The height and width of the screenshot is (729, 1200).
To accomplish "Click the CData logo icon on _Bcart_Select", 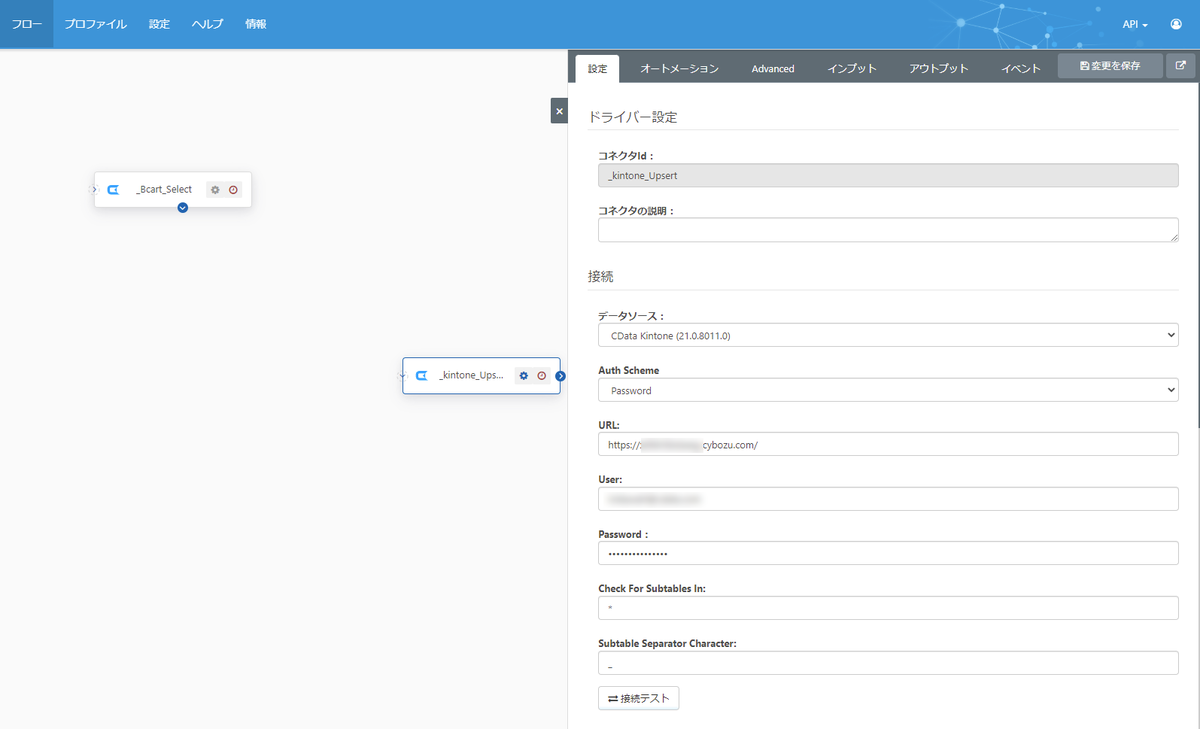I will click(x=113, y=190).
